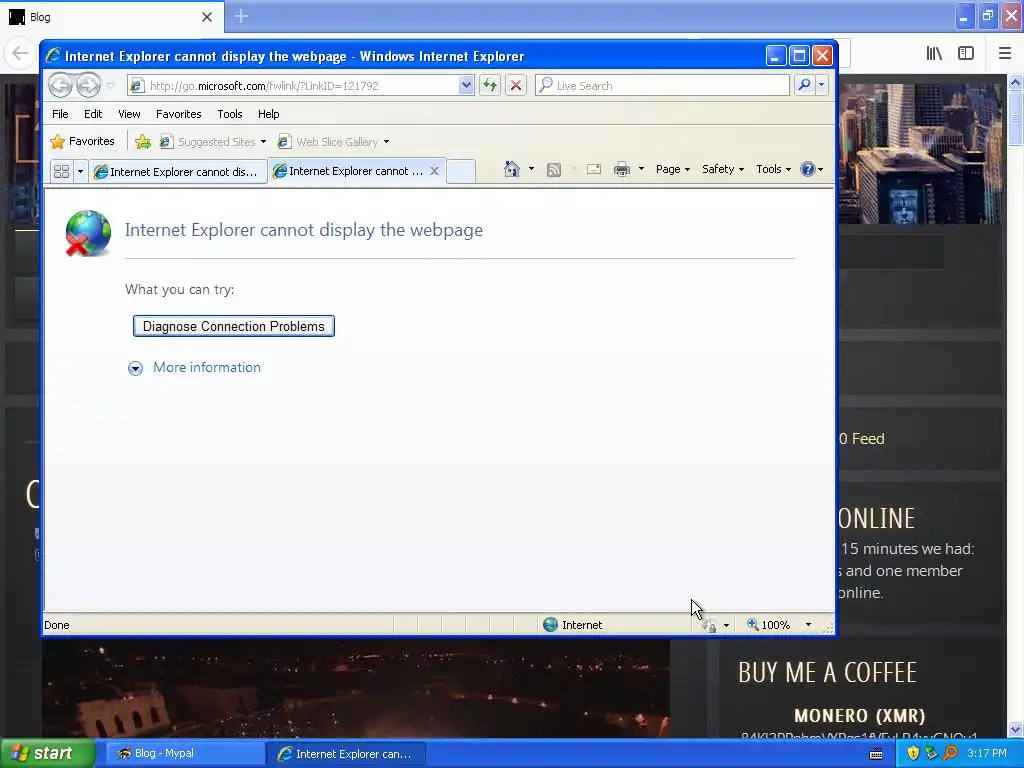Screen dimensions: 1024x768
Task: Click Internet Explorer taskbar button
Action: (x=345, y=754)
